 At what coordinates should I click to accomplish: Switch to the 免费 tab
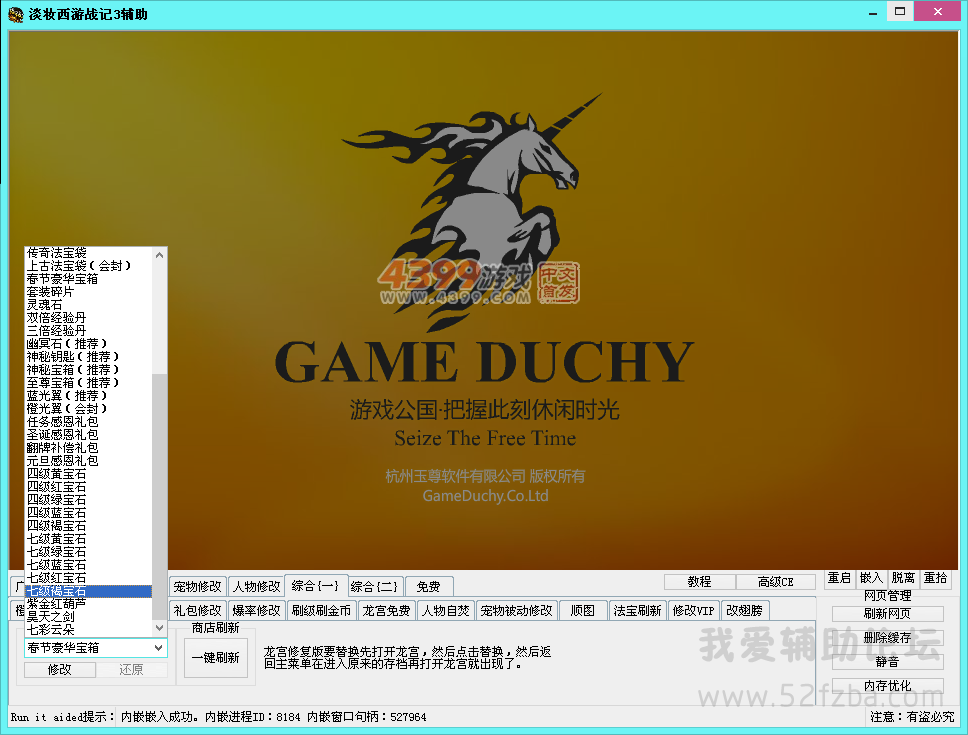428,586
